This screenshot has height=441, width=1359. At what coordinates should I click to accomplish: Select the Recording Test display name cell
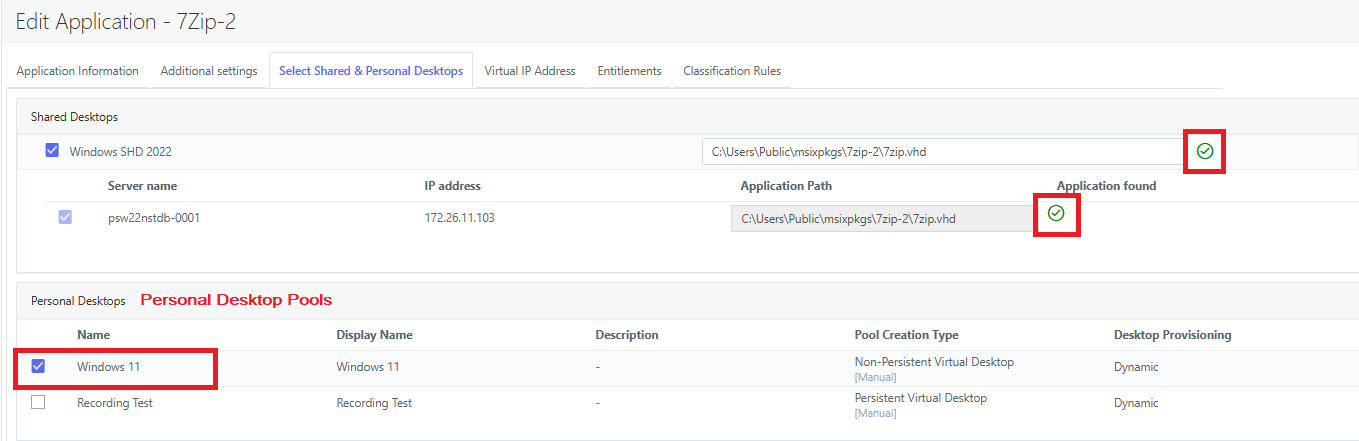[x=374, y=403]
